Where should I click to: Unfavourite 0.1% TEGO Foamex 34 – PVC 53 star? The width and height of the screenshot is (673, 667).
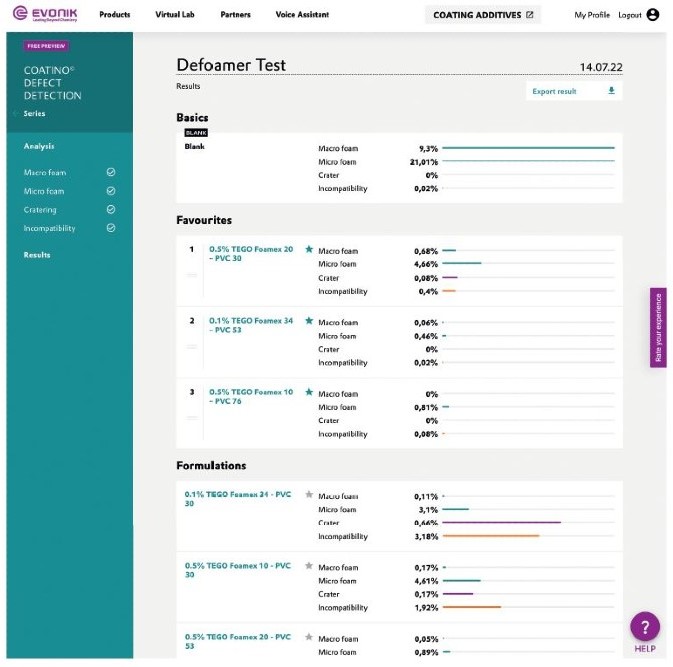[x=309, y=321]
